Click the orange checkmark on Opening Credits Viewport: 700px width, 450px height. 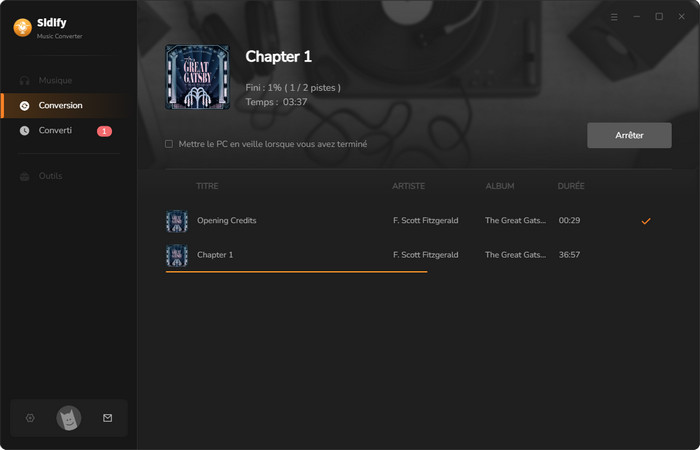coord(646,221)
